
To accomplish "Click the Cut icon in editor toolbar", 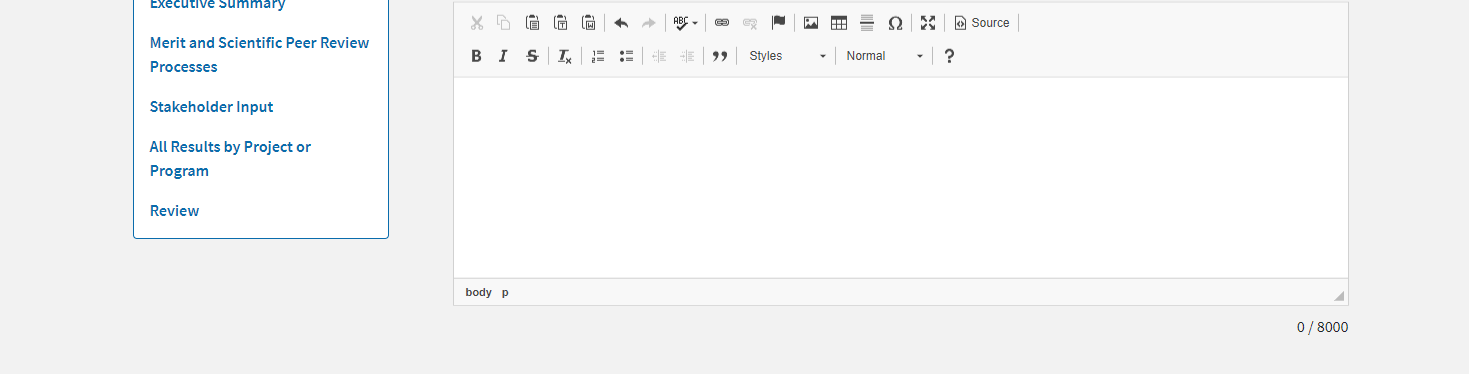I will point(477,23).
